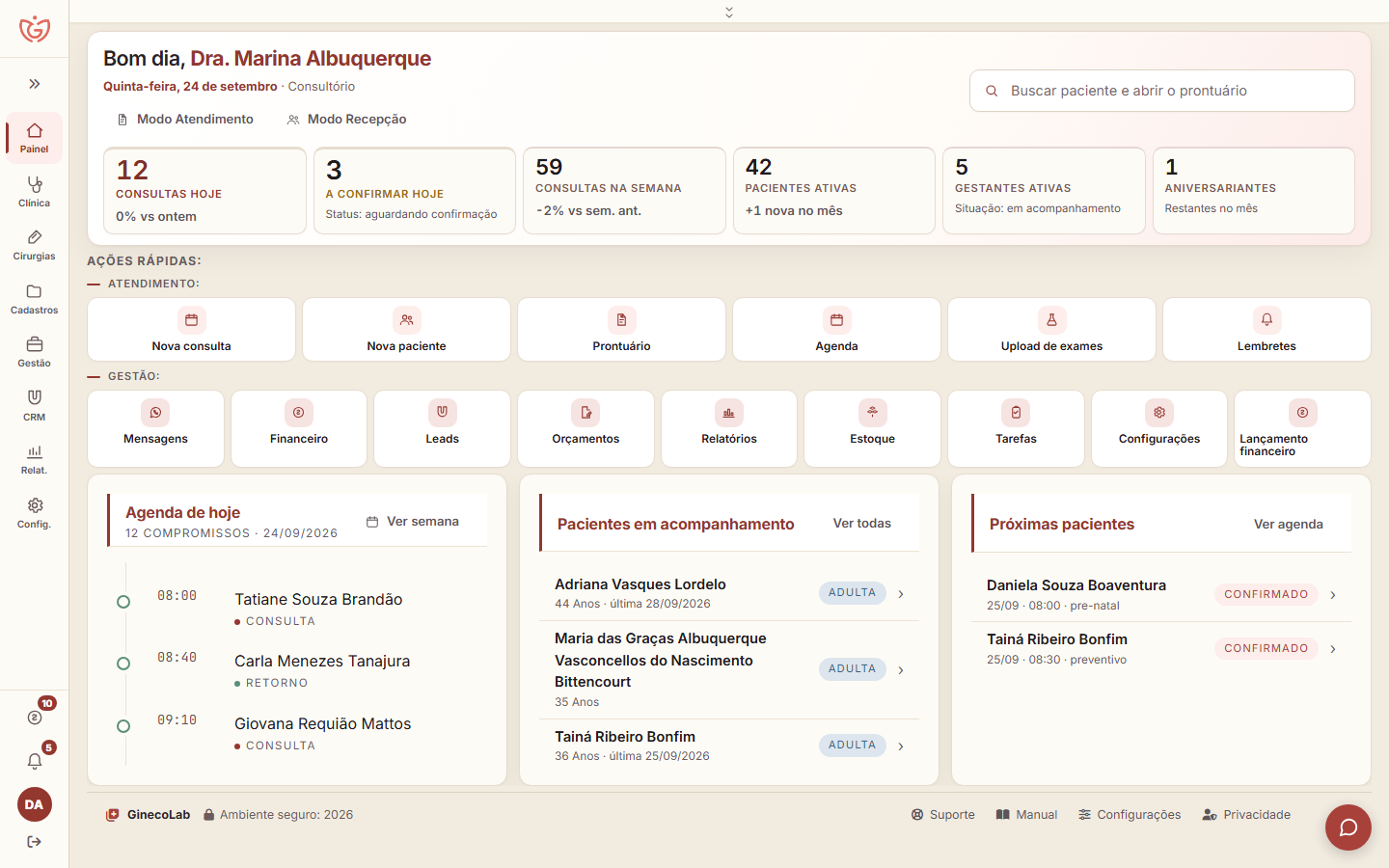Screen dimensions: 1389x868
Task: Click the GinecoLab logo at top left
Action: point(35,29)
